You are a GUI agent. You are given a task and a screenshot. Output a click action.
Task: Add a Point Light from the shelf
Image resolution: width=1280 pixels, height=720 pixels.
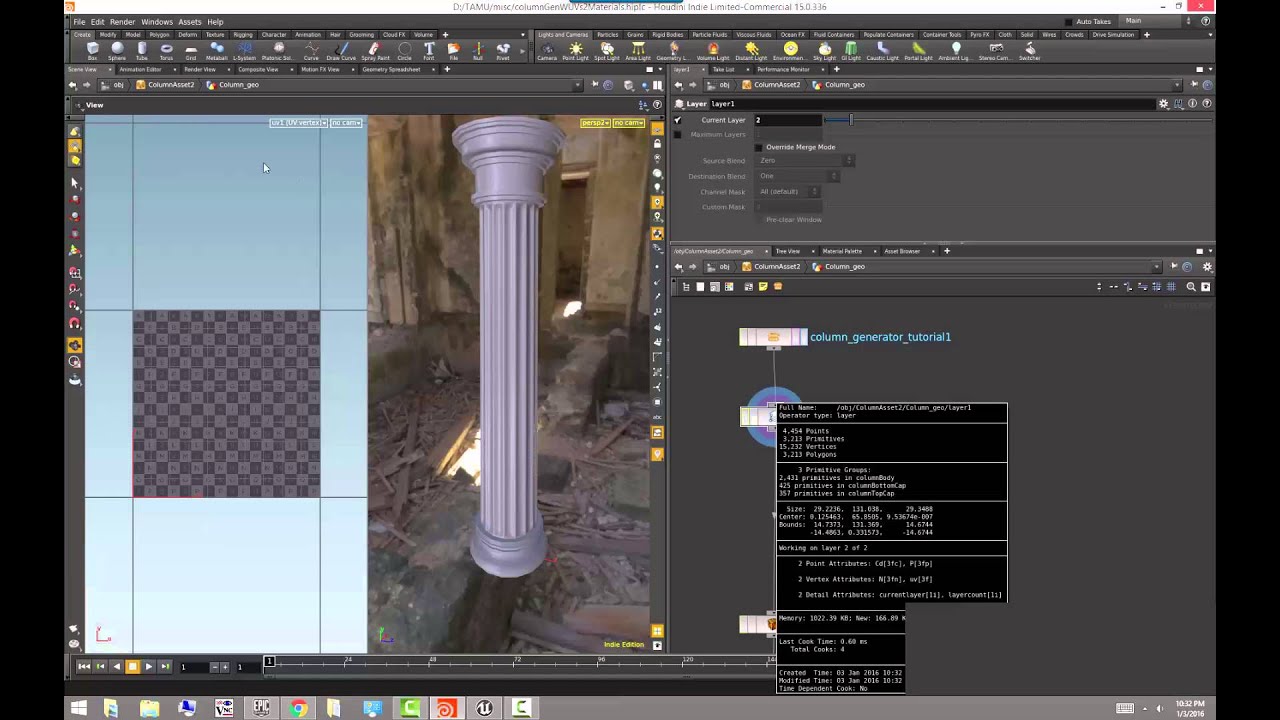[x=575, y=51]
